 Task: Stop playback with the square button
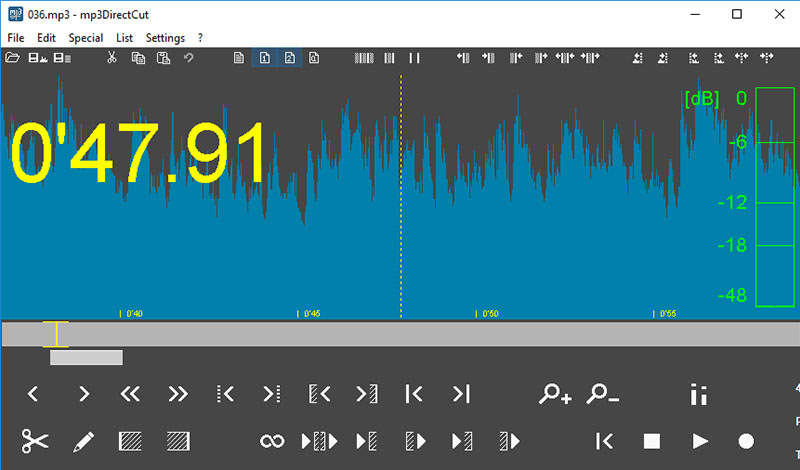(652, 441)
